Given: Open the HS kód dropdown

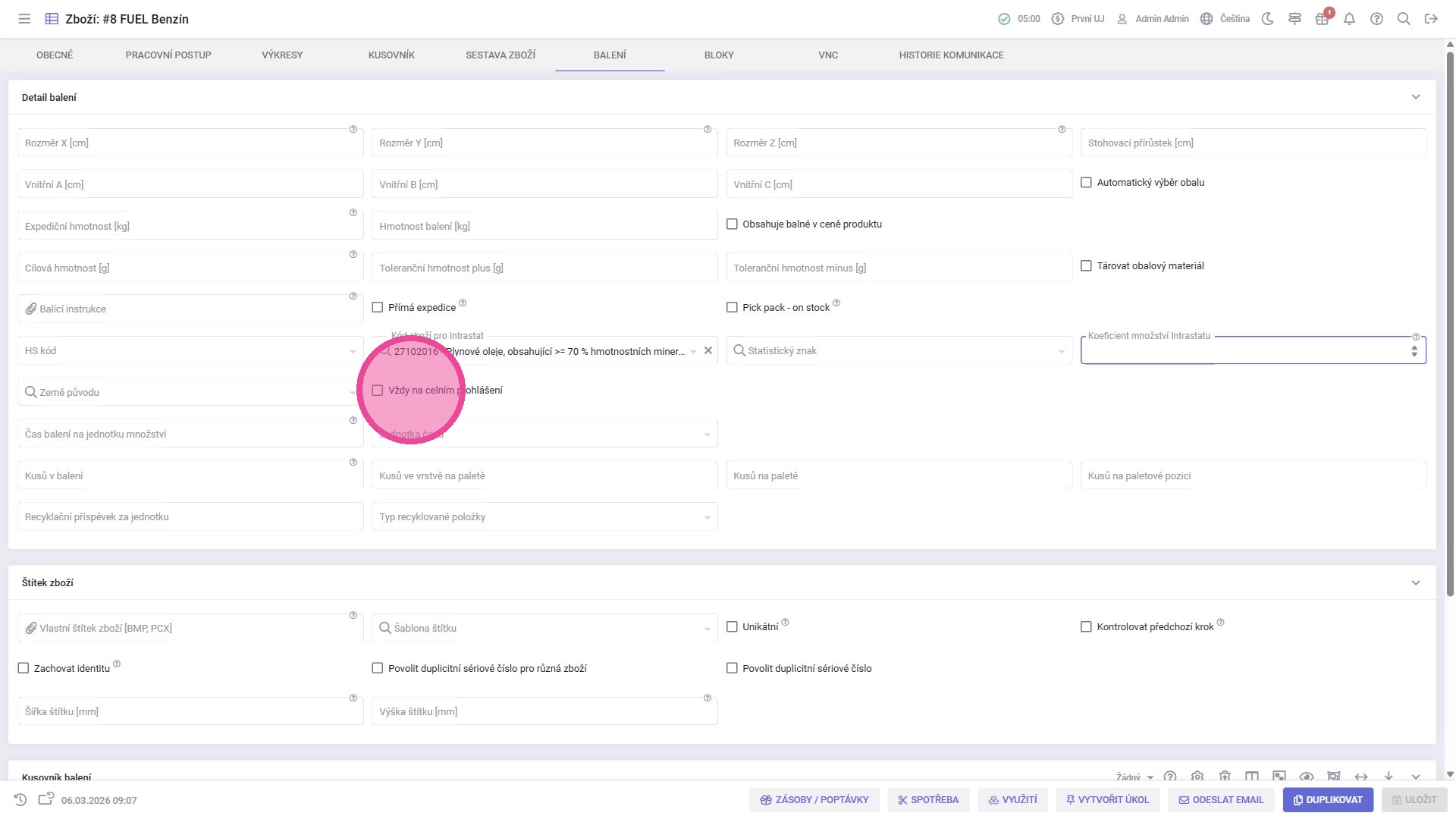Looking at the screenshot, I should click(x=190, y=350).
